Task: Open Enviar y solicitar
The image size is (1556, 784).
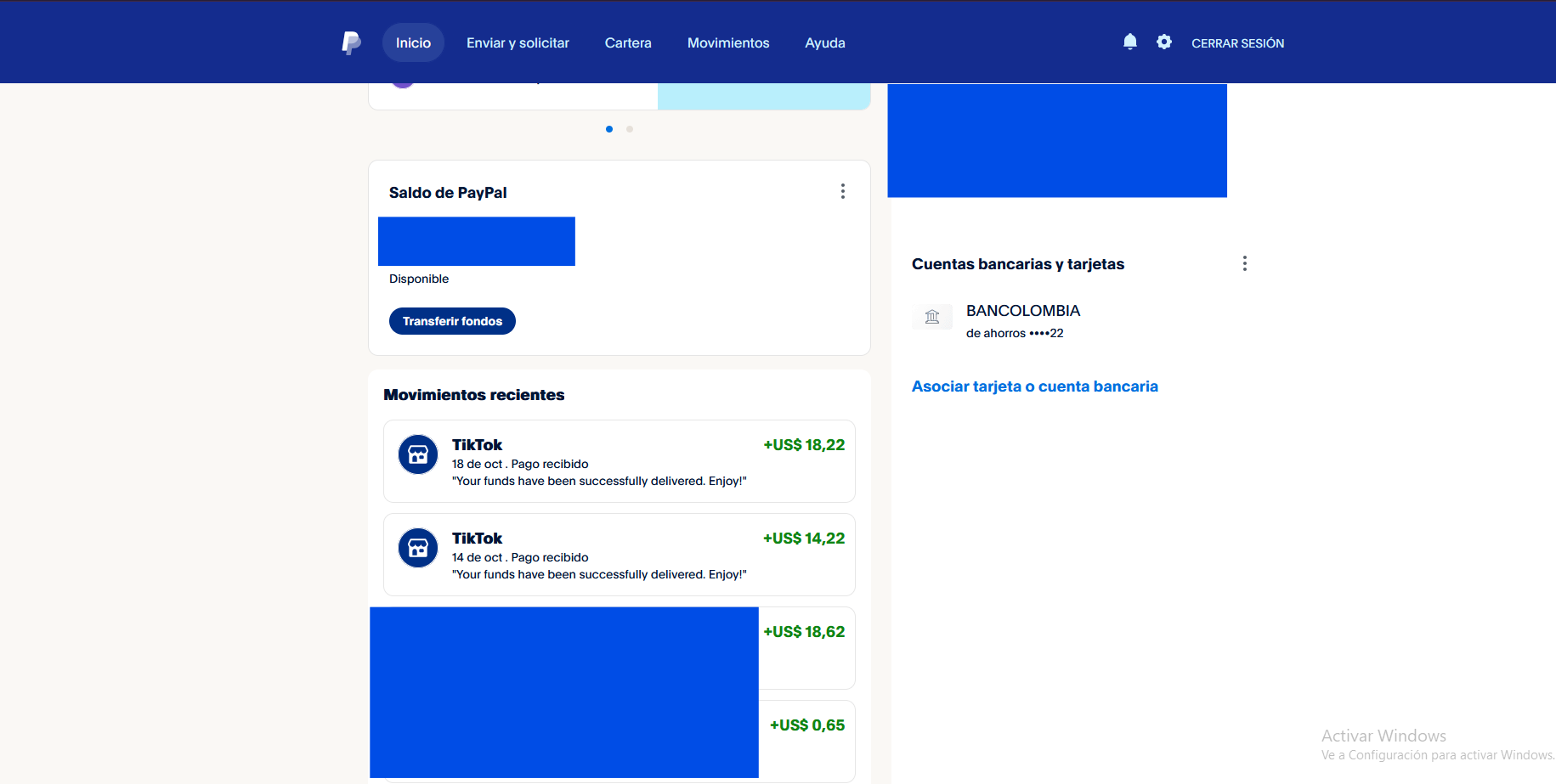Action: [x=518, y=42]
